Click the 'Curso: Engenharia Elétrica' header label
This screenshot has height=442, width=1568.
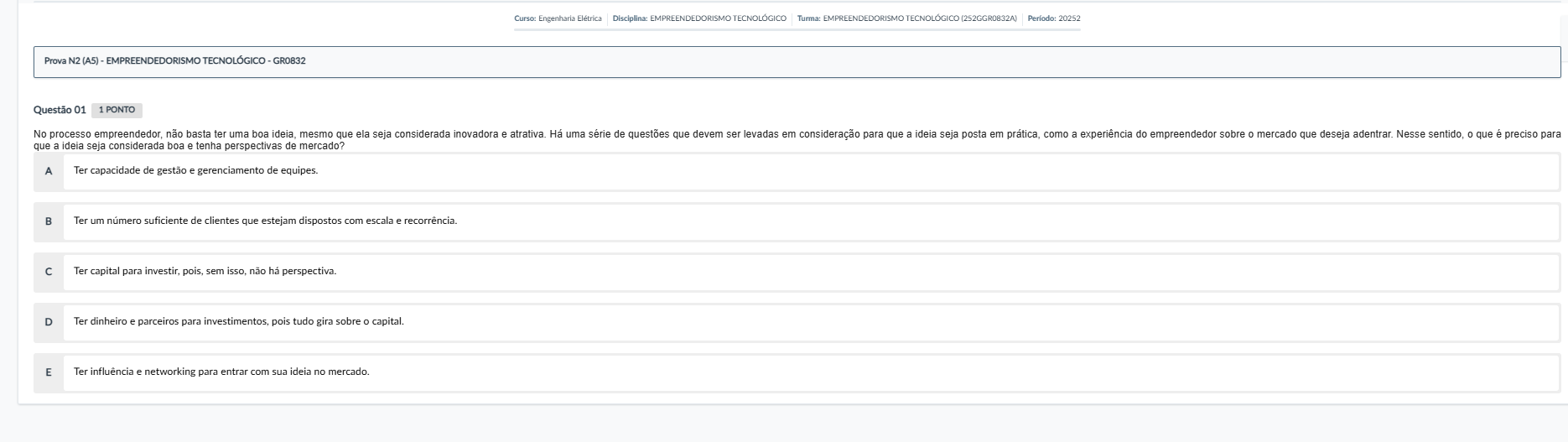pyautogui.click(x=558, y=18)
